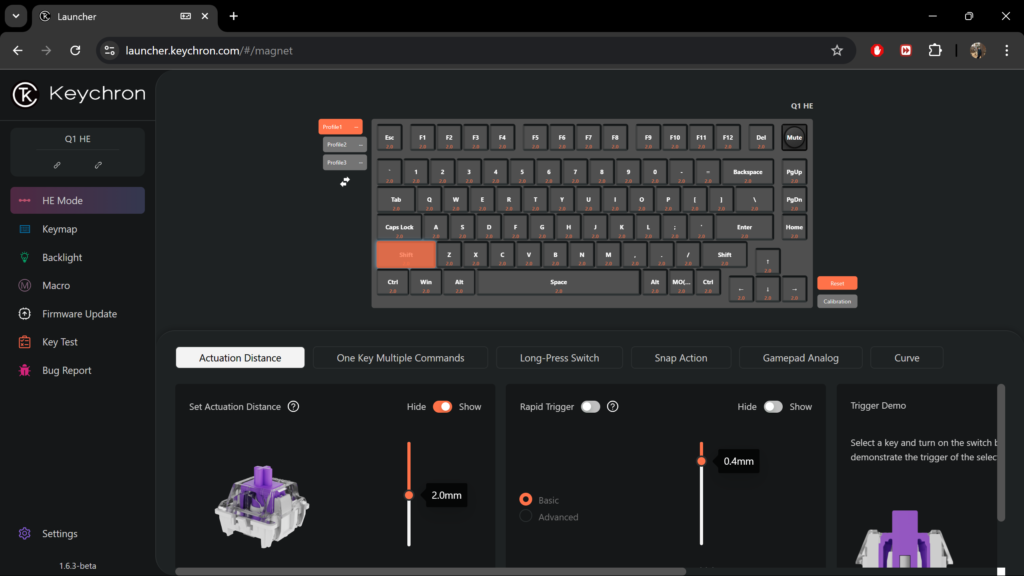Open Rapid Trigger help icon
Viewport: 1024px width, 576px height.
point(613,406)
